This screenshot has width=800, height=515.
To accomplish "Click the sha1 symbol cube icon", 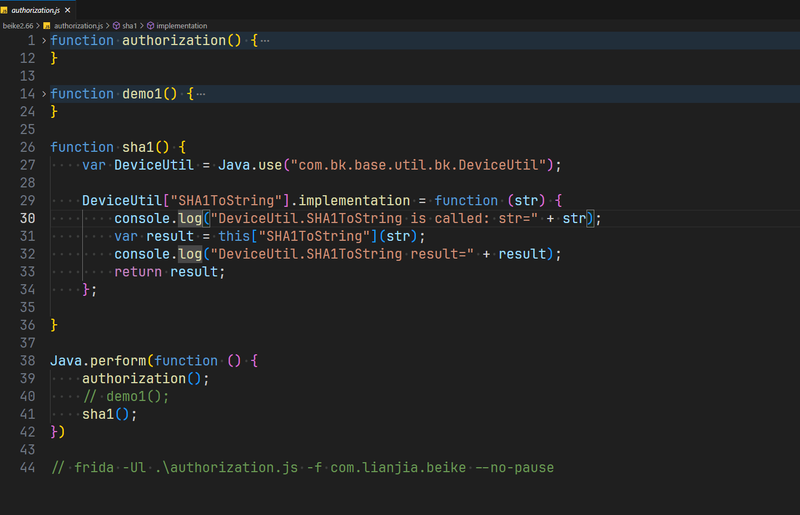I will pyautogui.click(x=116, y=26).
